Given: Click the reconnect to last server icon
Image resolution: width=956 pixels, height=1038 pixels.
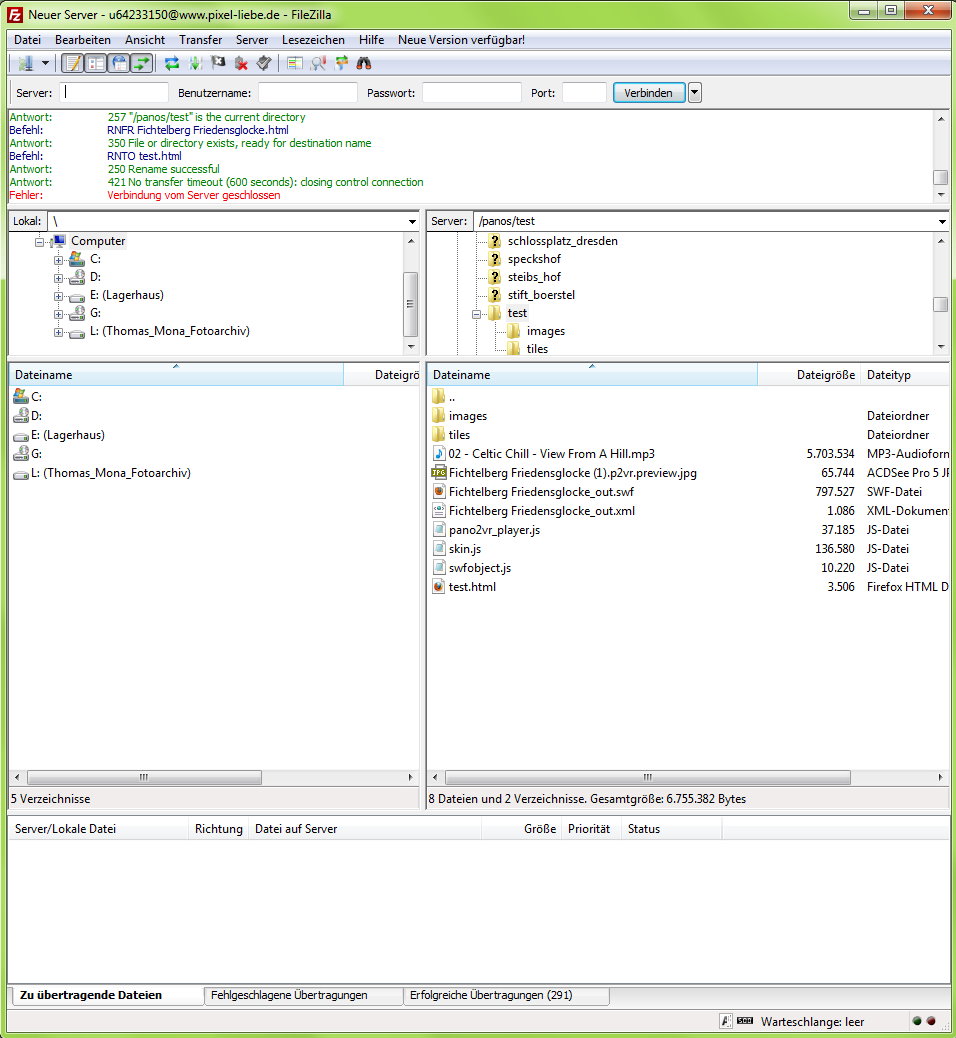Looking at the screenshot, I should click(264, 63).
